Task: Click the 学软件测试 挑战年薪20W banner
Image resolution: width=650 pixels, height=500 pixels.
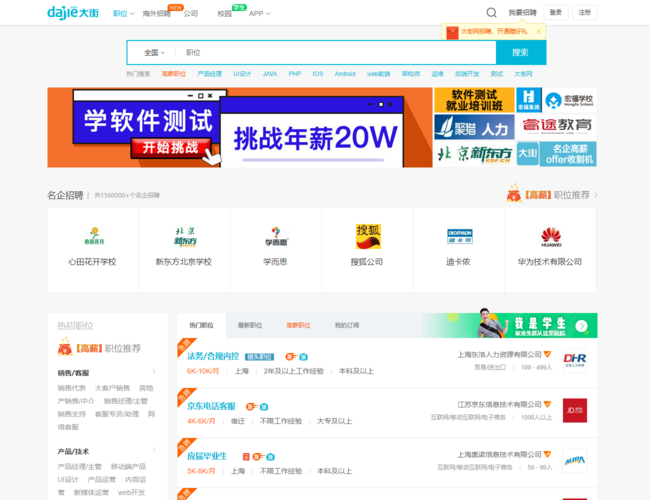Action: 240,127
